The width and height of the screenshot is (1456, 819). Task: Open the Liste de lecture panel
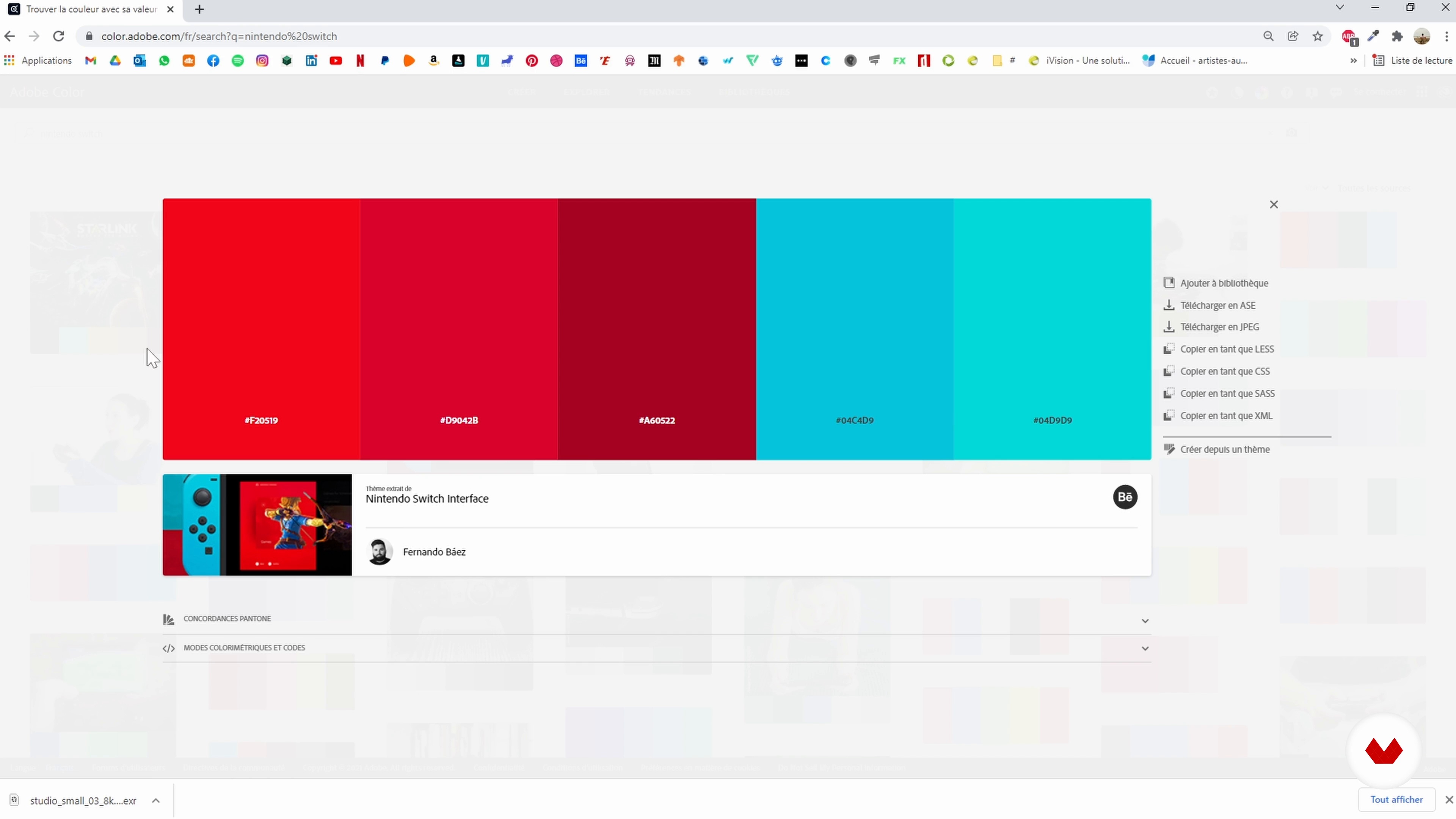click(x=1412, y=61)
